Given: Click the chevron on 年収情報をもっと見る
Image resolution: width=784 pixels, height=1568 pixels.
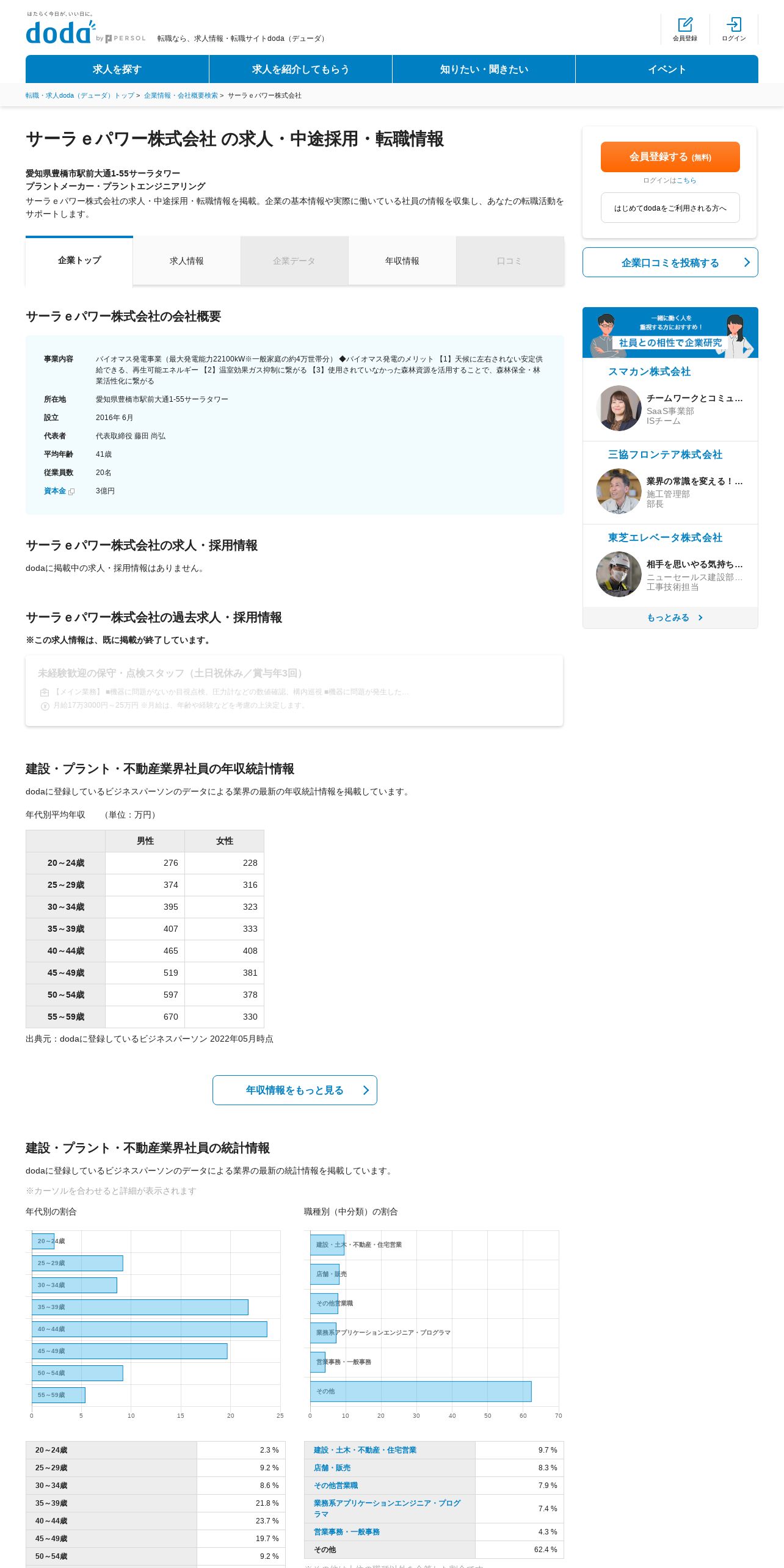Looking at the screenshot, I should point(366,1091).
